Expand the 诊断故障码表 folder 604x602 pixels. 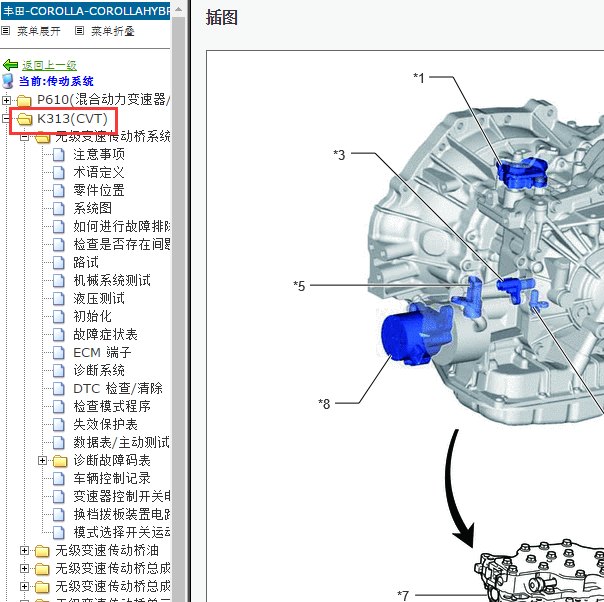(x=42, y=461)
